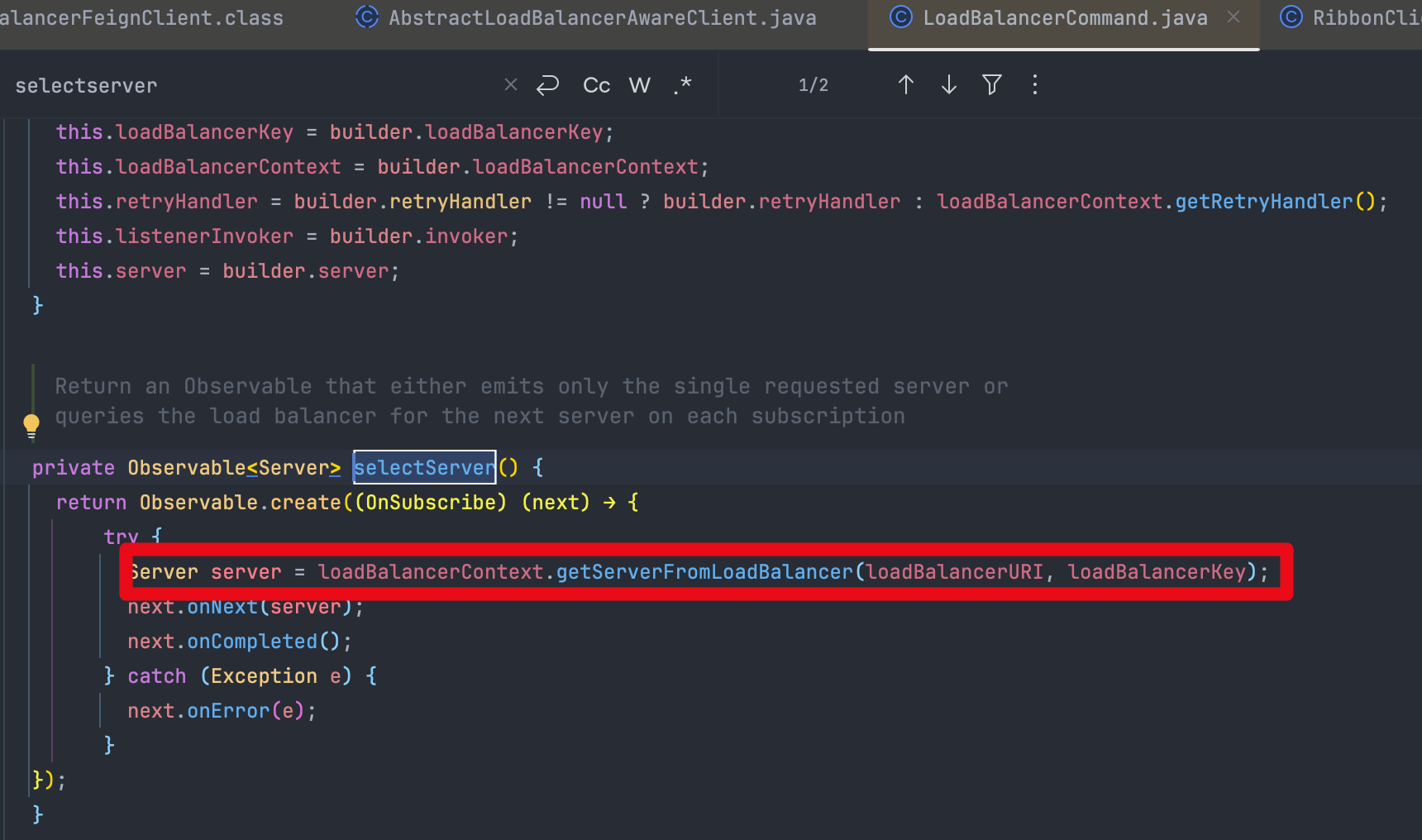The height and width of the screenshot is (840, 1422).
Task: Click the catch (Exception e) line
Action: (x=241, y=676)
